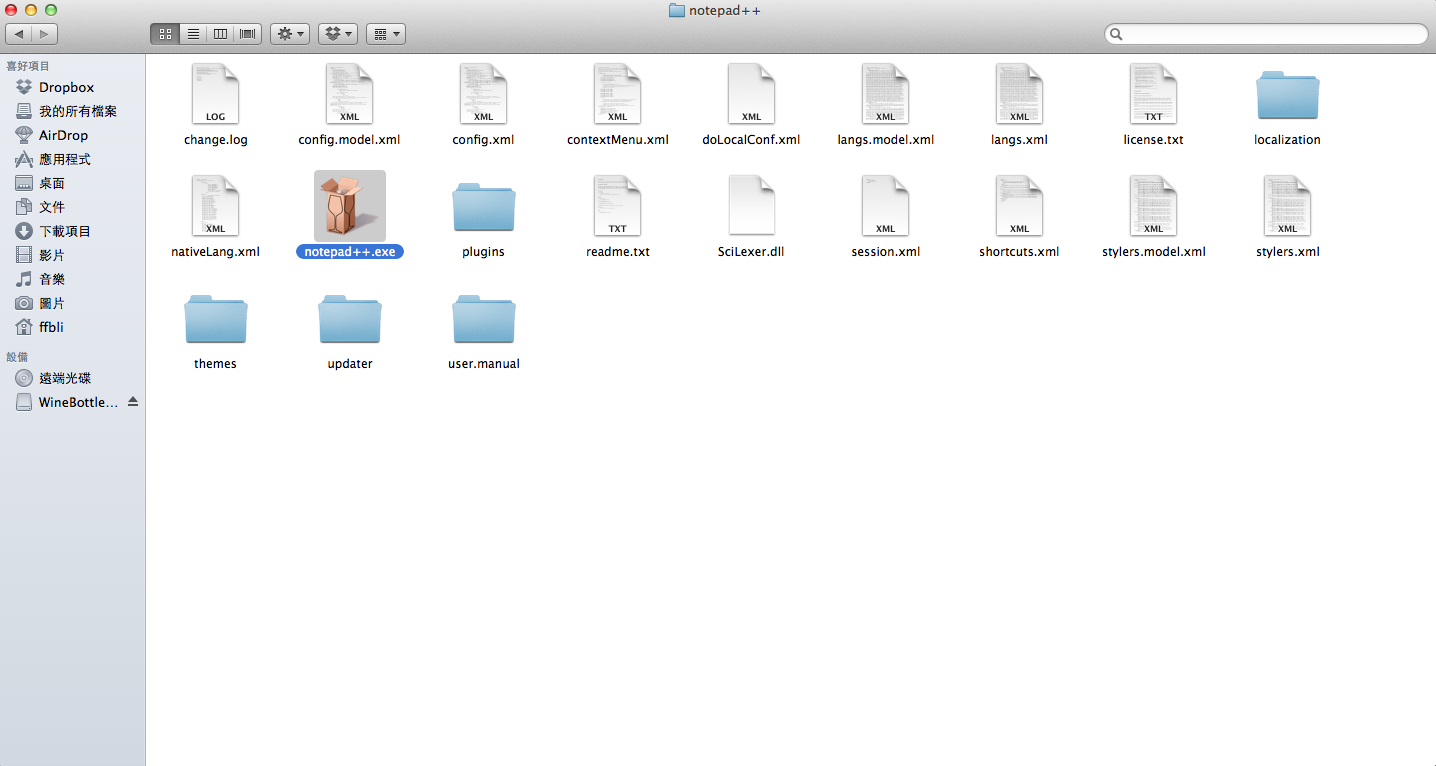This screenshot has height=766, width=1436.
Task: Open the localization folder
Action: point(1287,93)
